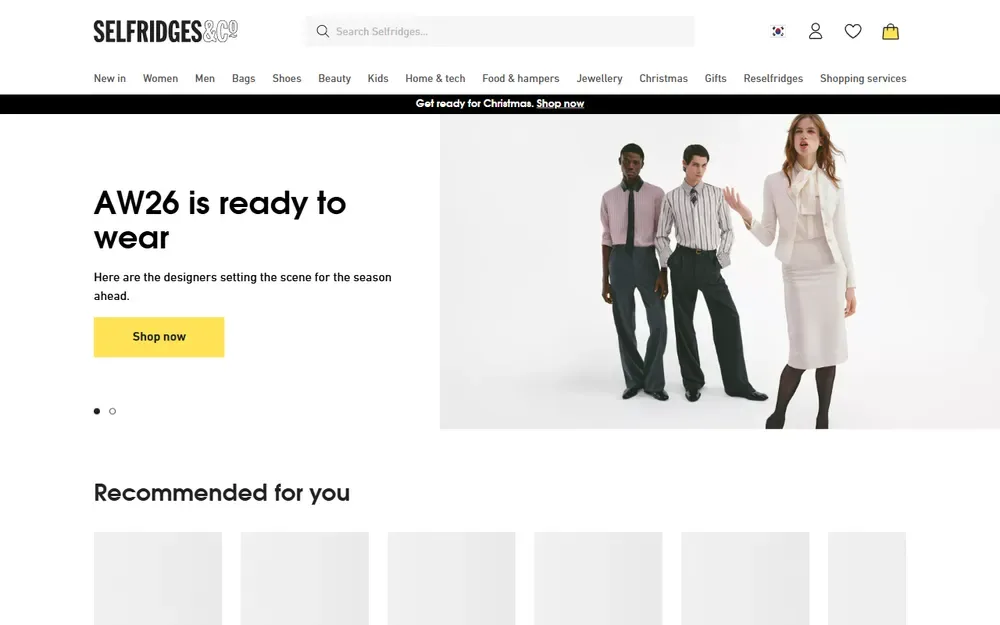Open the Shopping services menu
The width and height of the screenshot is (1000, 625).
(863, 78)
